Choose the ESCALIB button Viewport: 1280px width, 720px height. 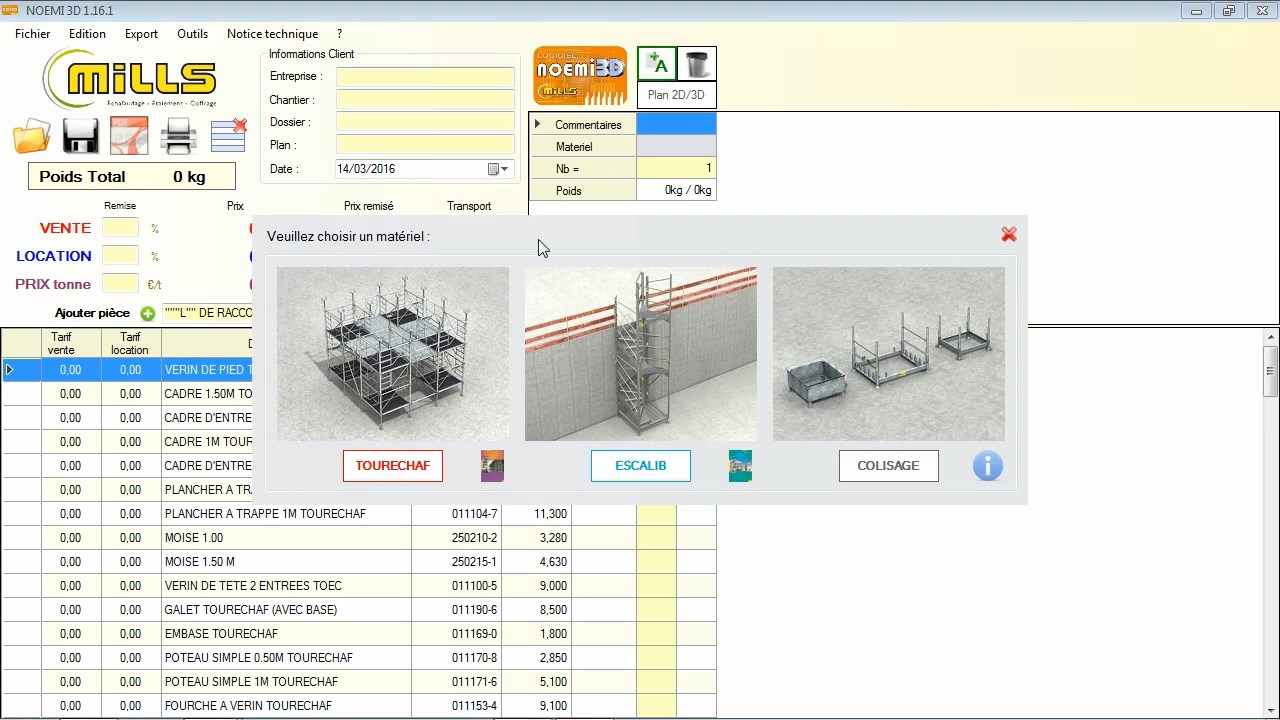[641, 466]
